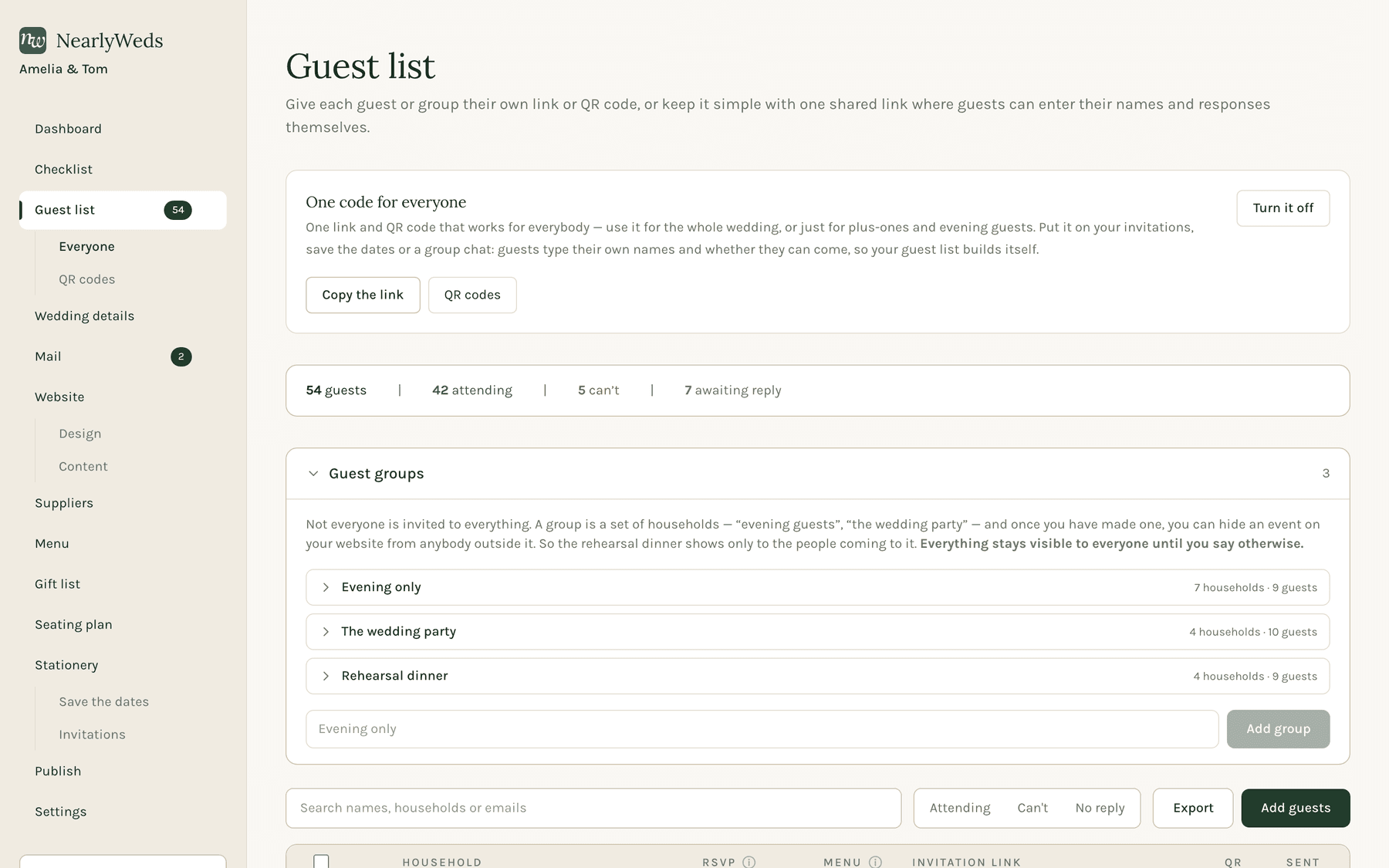Screen dimensions: 1389x868
Task: Click the QR codes button beside Copy the link
Action: click(x=472, y=295)
